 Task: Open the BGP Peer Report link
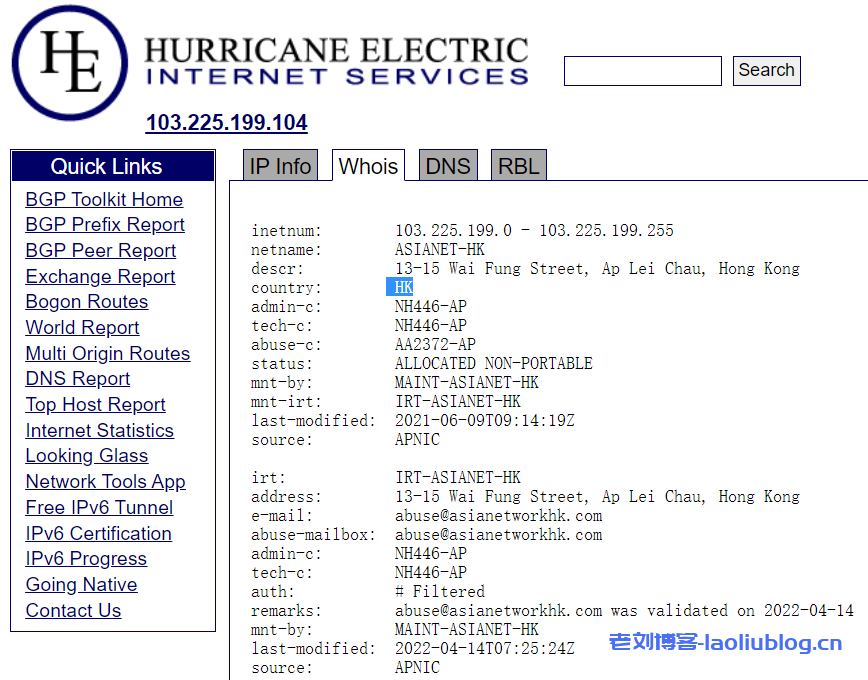coord(100,251)
